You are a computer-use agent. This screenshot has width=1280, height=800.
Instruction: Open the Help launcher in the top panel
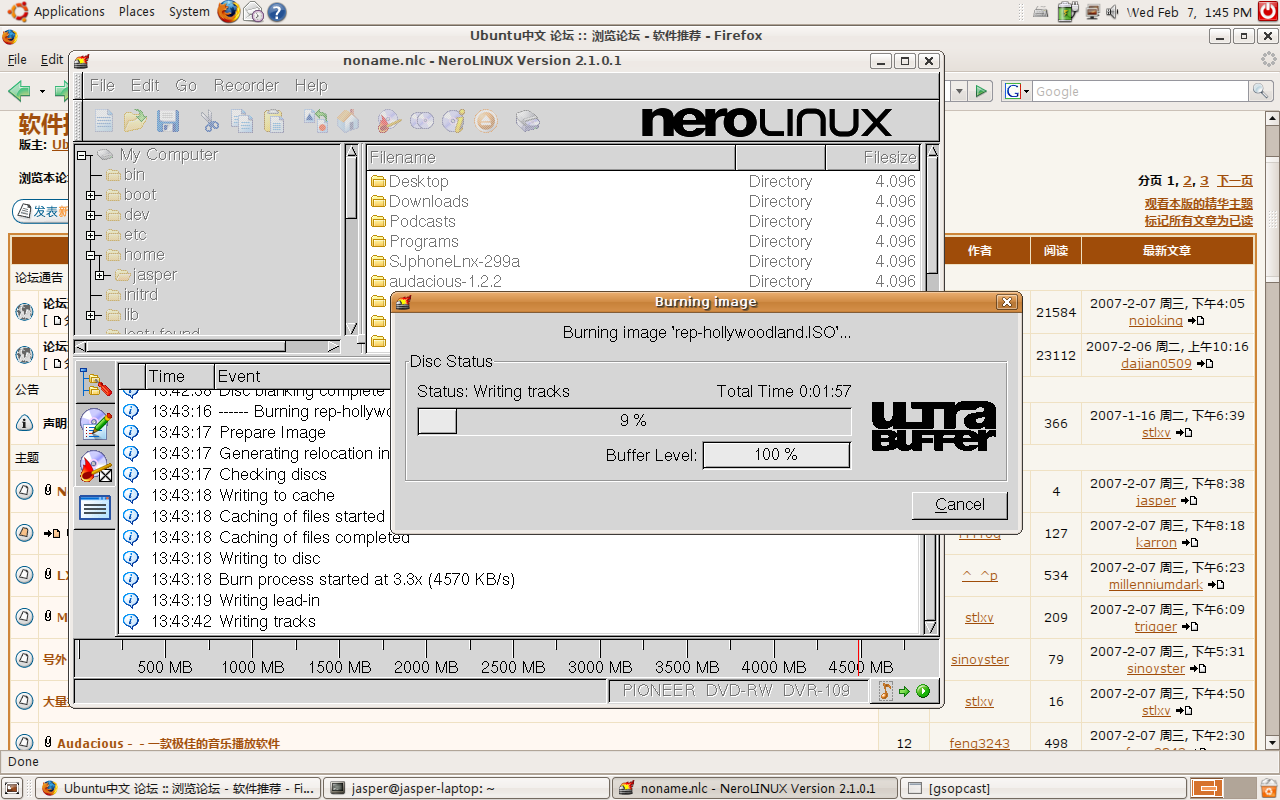pos(276,12)
